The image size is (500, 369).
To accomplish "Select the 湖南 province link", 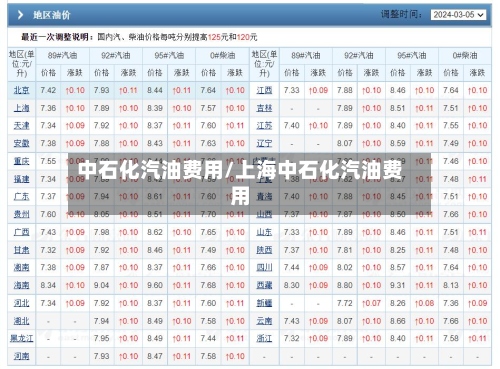I will tap(22, 268).
